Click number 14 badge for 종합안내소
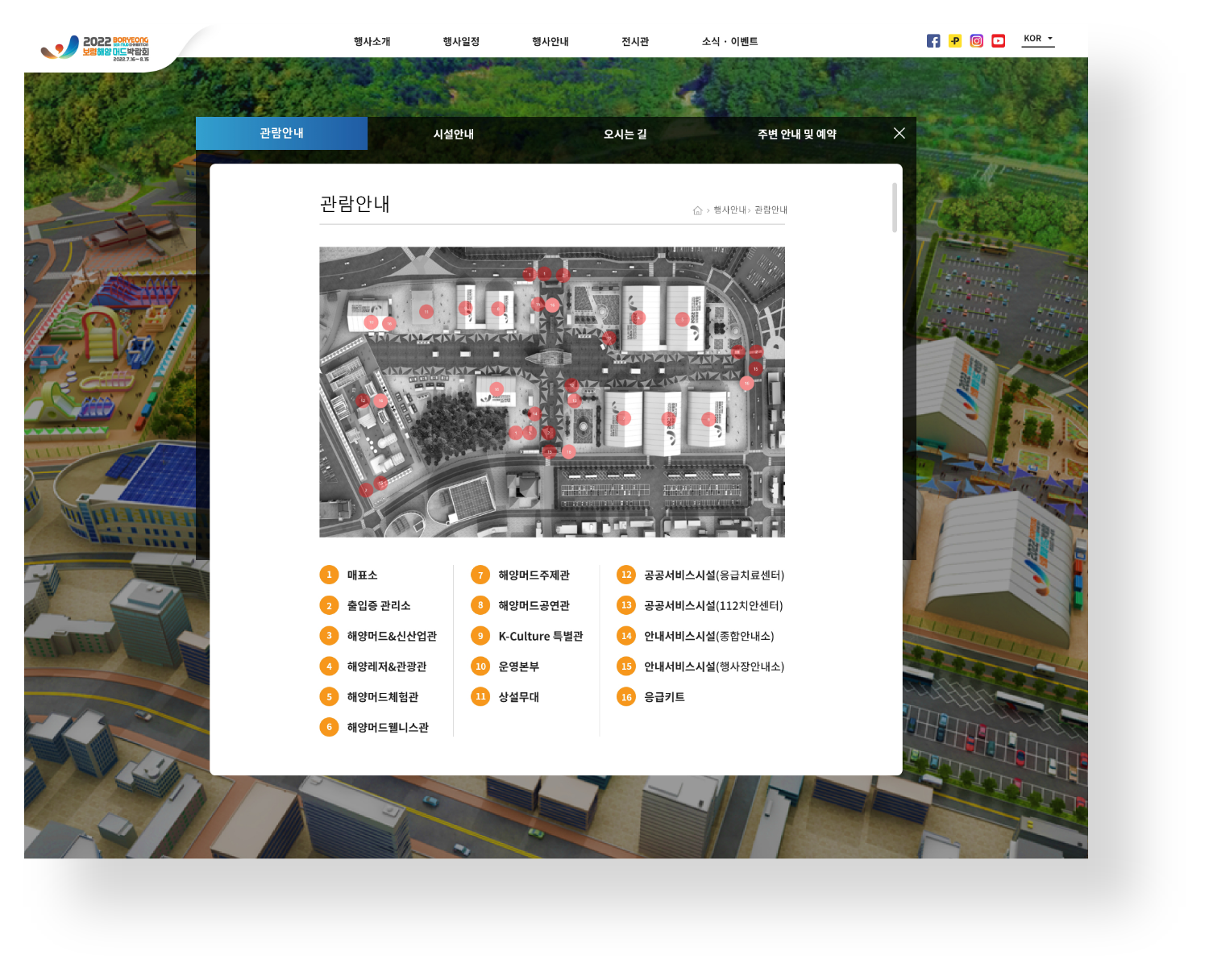Screen dimensions: 1209x980 (x=626, y=636)
